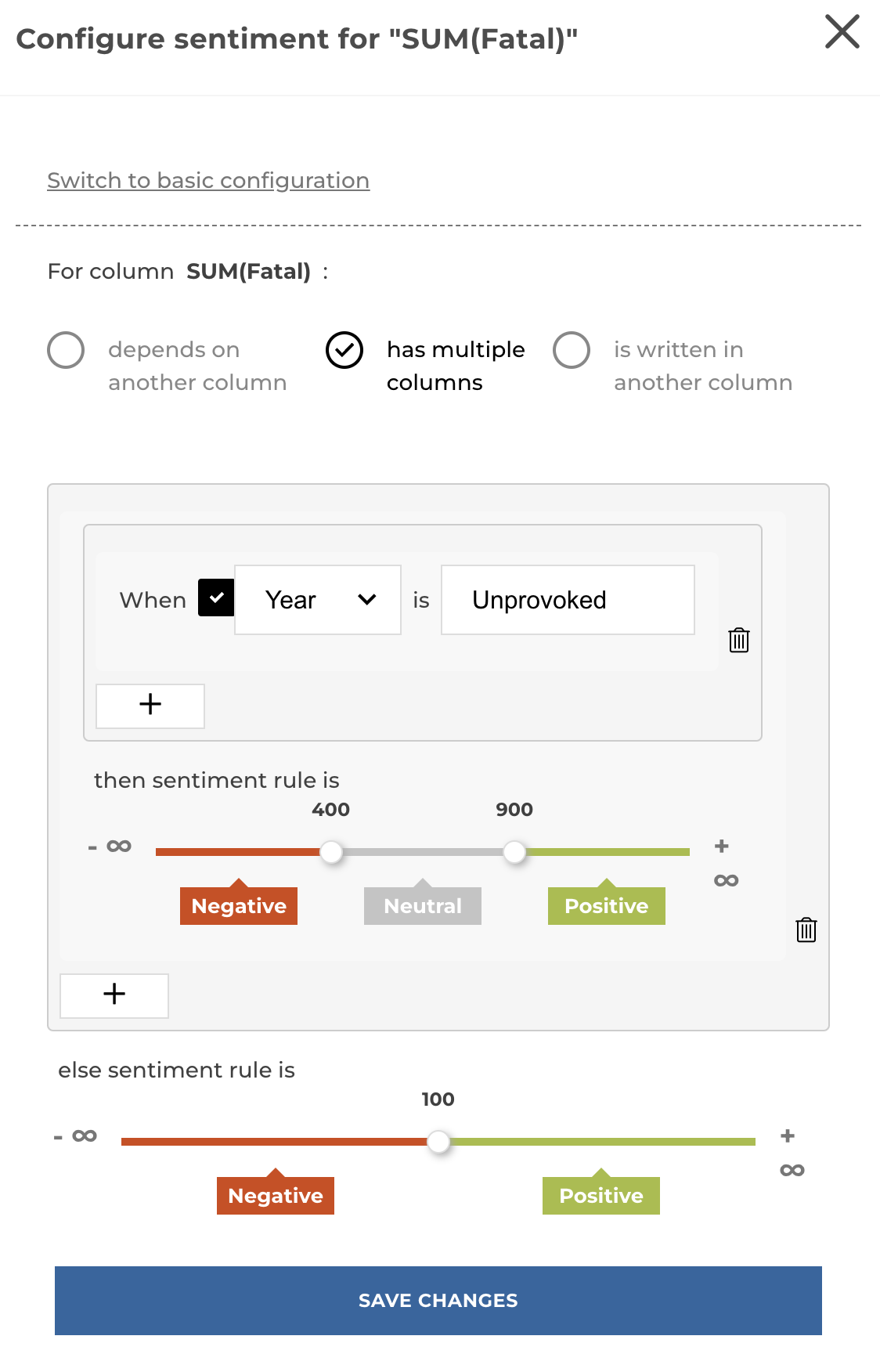Viewport: 880px width, 1372px height.
Task: Select 'has multiple columns' option
Action: [x=344, y=350]
